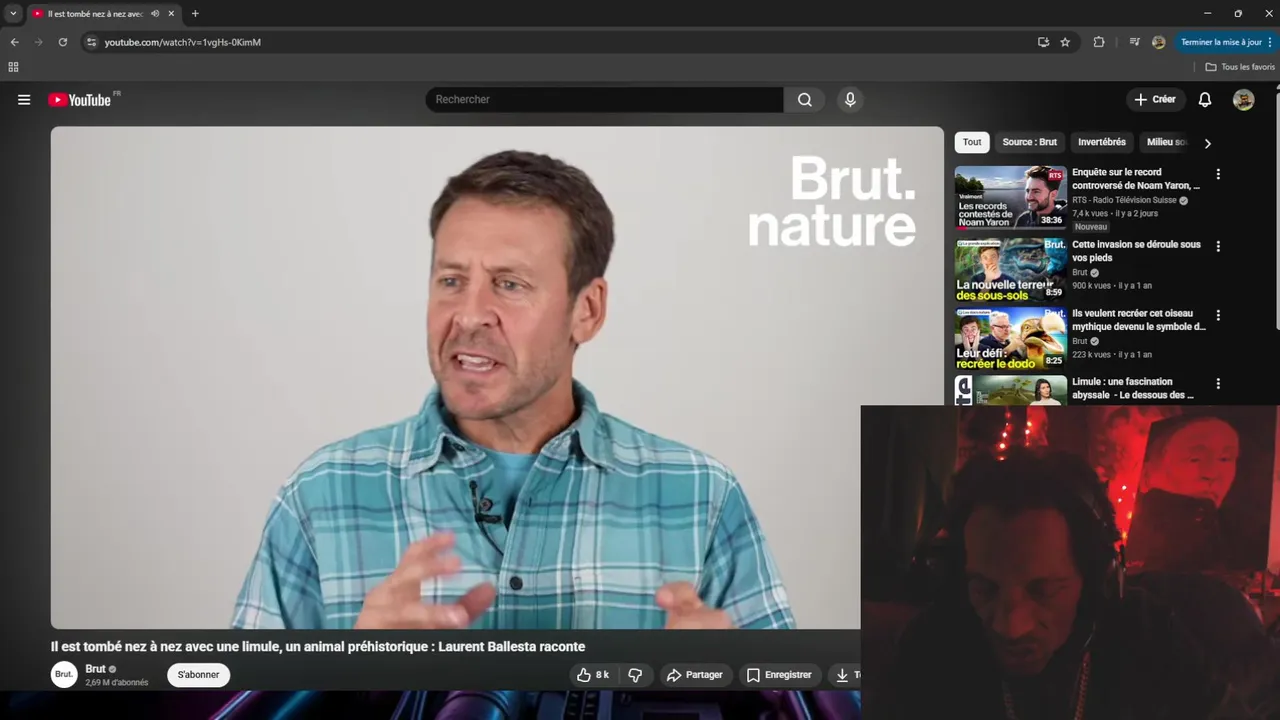The image size is (1280, 720).
Task: Open Chrome profile avatar in toolbar
Action: (x=1159, y=42)
